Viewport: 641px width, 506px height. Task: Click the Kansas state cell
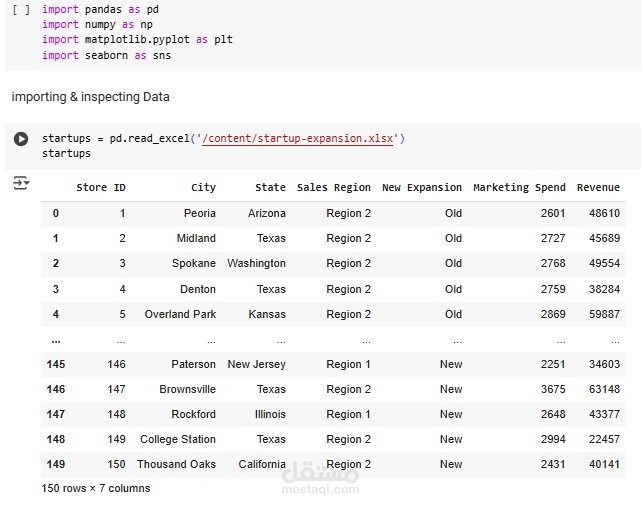tap(267, 314)
